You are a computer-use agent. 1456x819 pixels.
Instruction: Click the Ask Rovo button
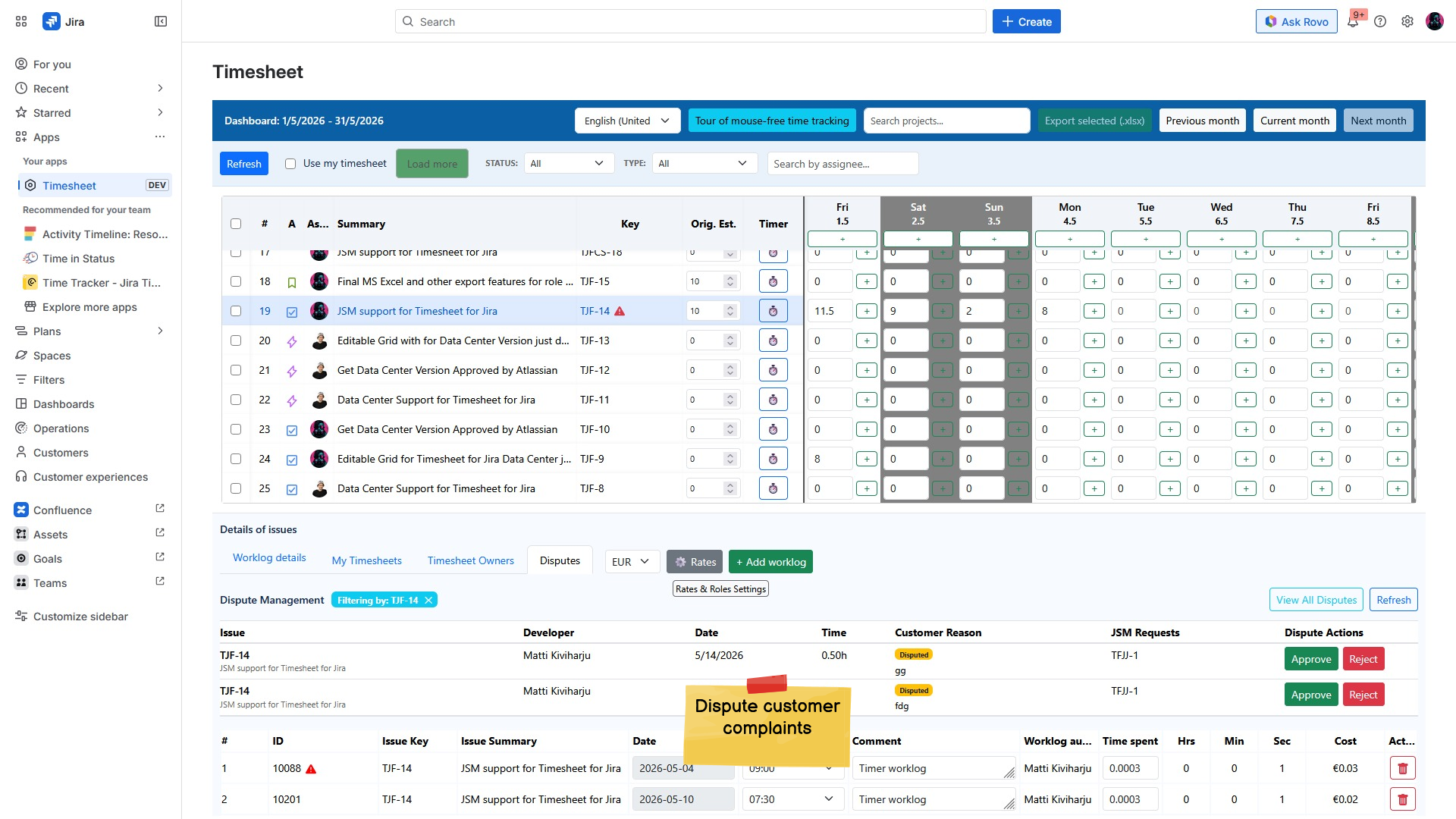click(1297, 21)
